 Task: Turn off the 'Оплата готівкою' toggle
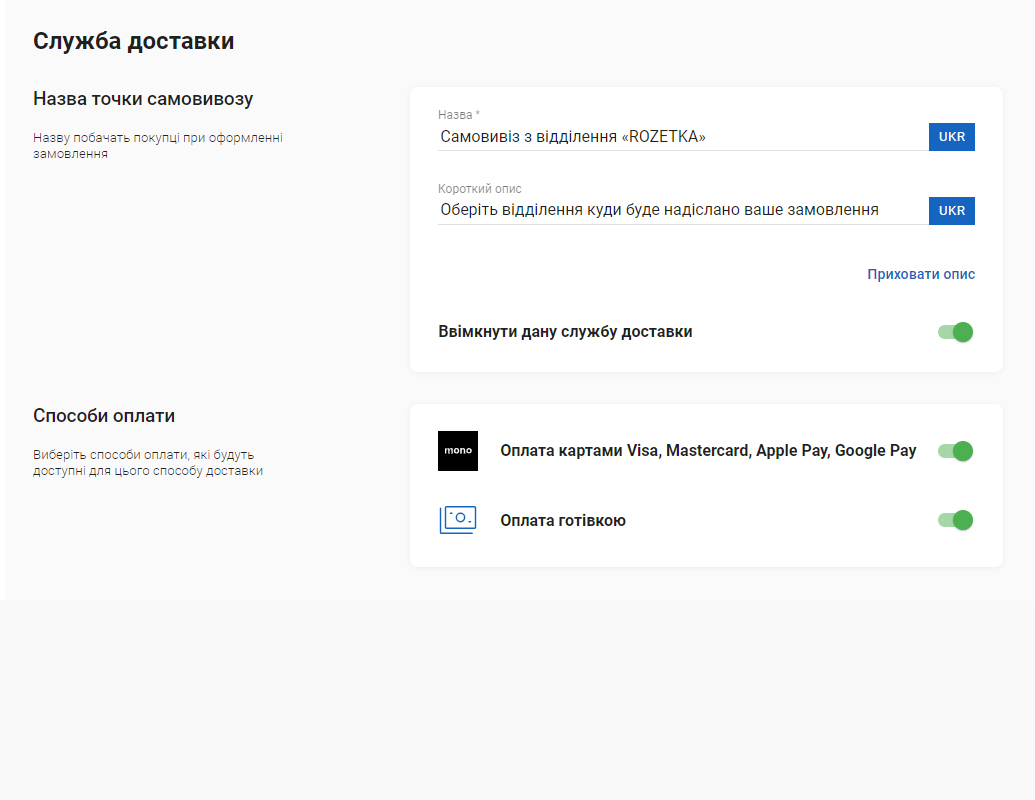(955, 520)
